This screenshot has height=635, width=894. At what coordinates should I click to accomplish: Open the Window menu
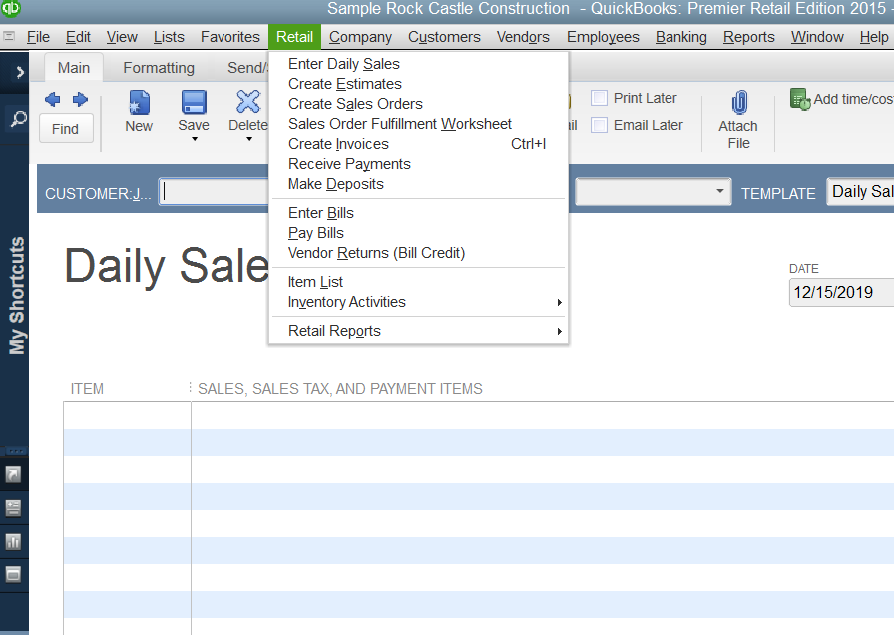coord(817,37)
